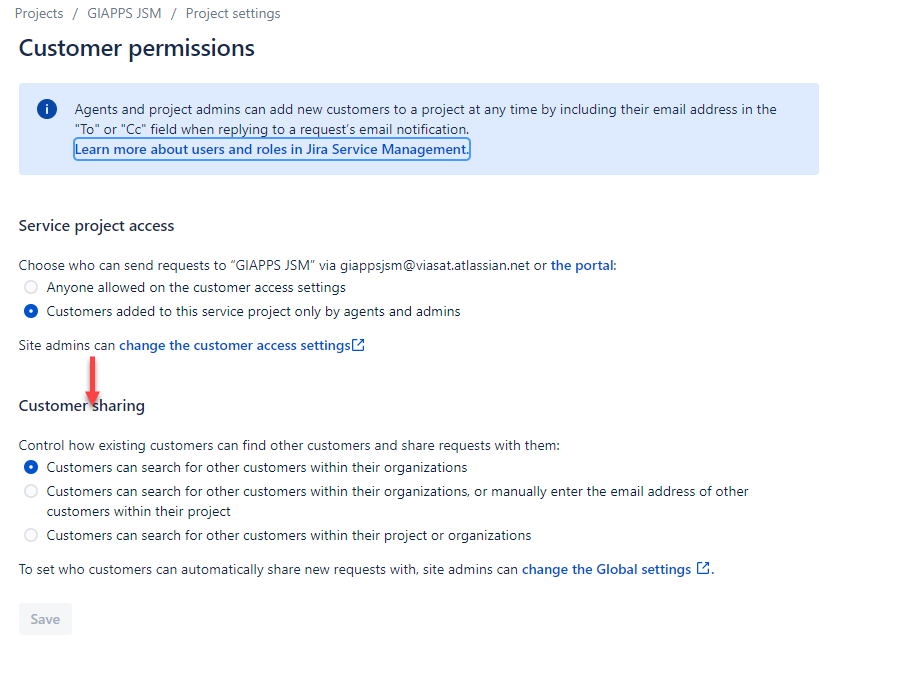
Task: Open 'change the customer access settings' link
Action: [235, 346]
